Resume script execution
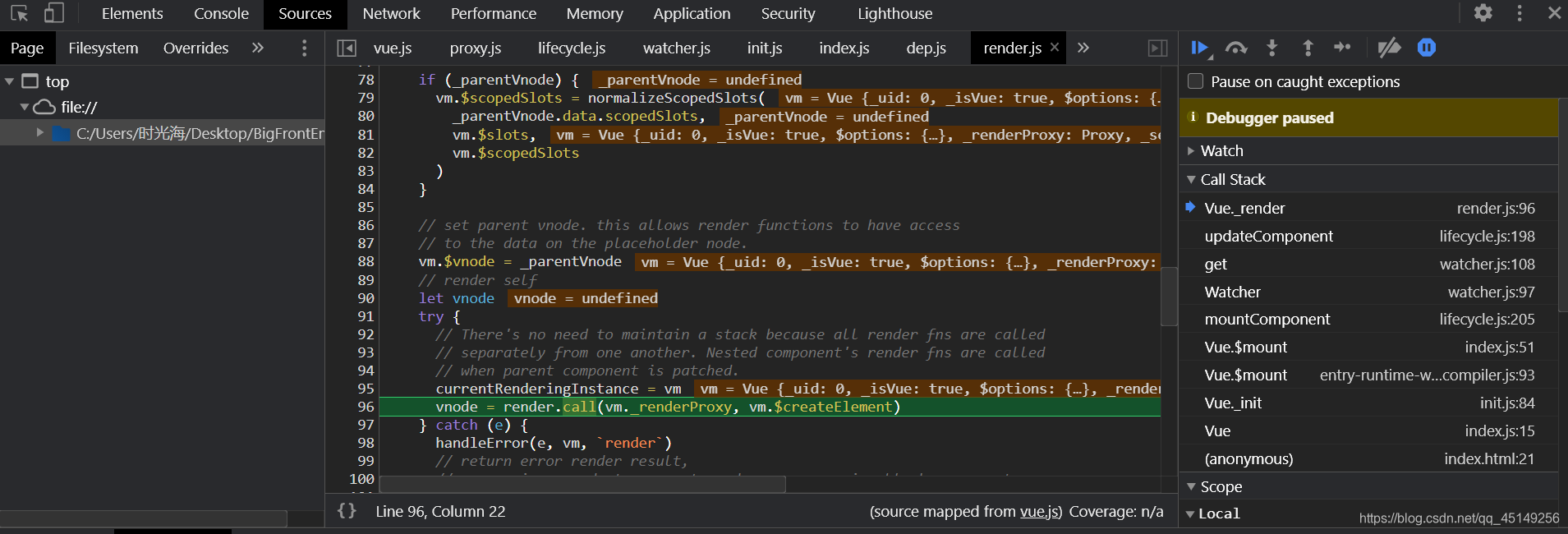The height and width of the screenshot is (534, 1568). coord(1200,48)
